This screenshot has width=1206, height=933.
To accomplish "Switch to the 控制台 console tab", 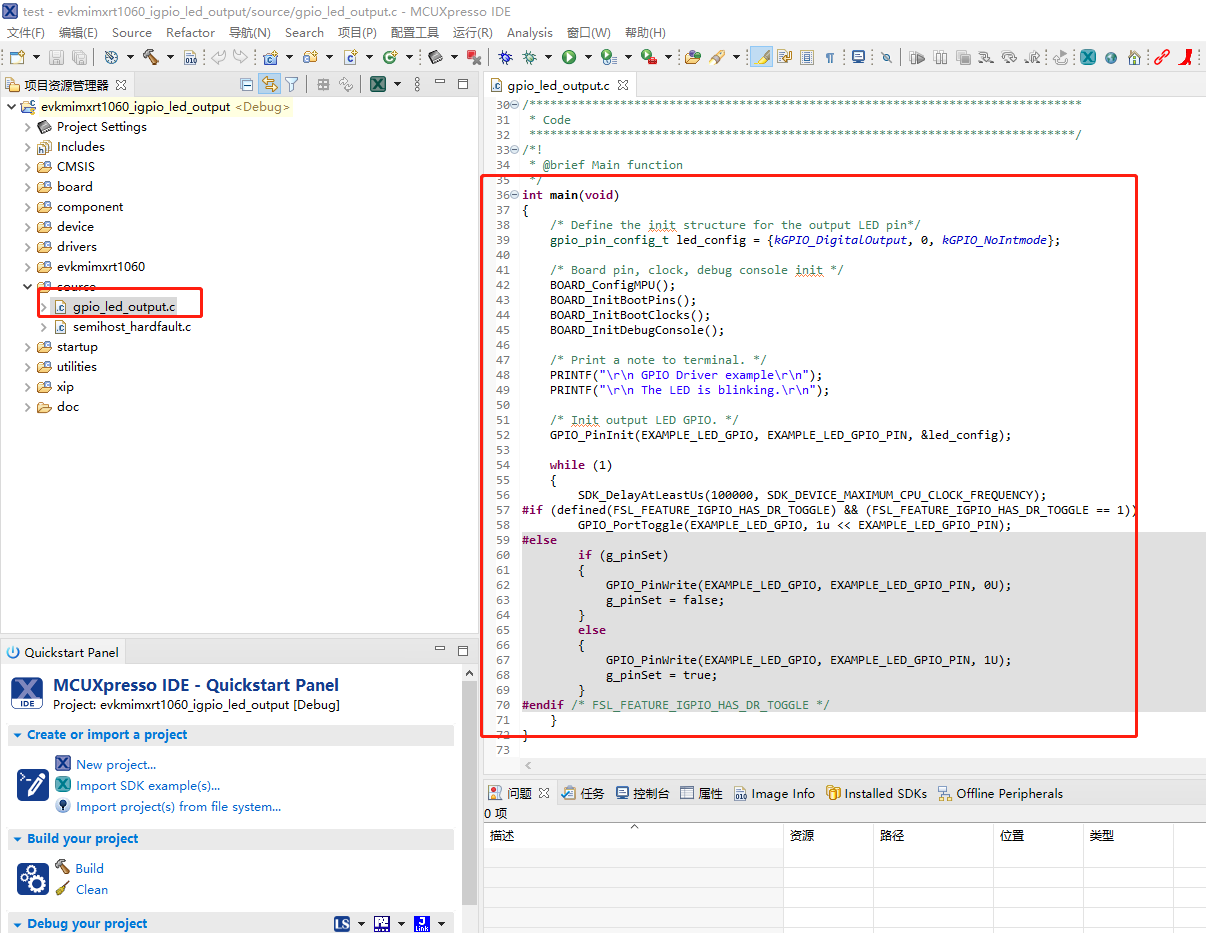I will [642, 793].
